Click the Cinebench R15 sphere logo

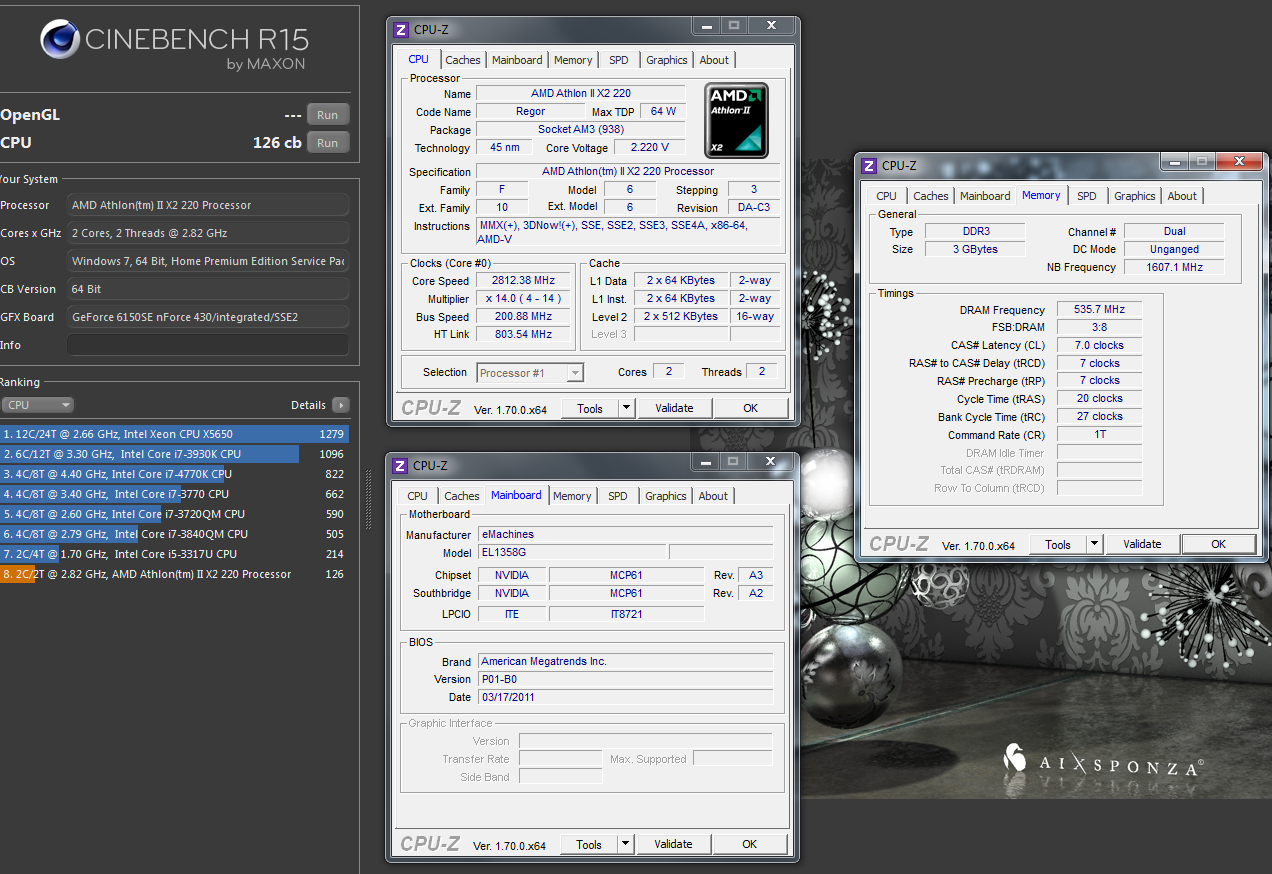point(60,41)
